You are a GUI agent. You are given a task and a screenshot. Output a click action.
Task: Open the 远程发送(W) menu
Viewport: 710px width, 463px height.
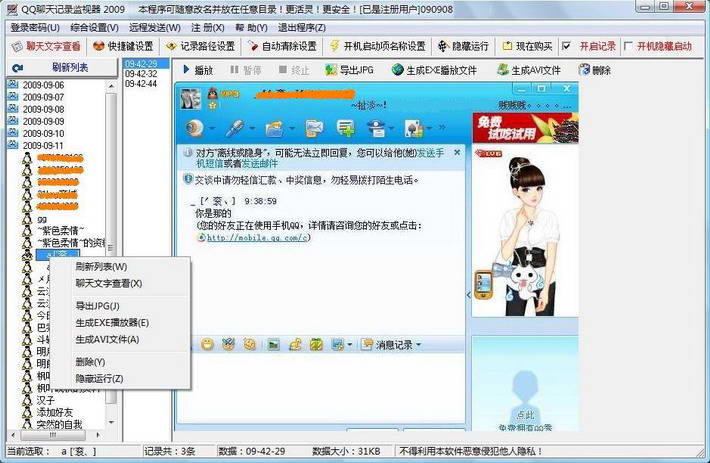point(154,28)
